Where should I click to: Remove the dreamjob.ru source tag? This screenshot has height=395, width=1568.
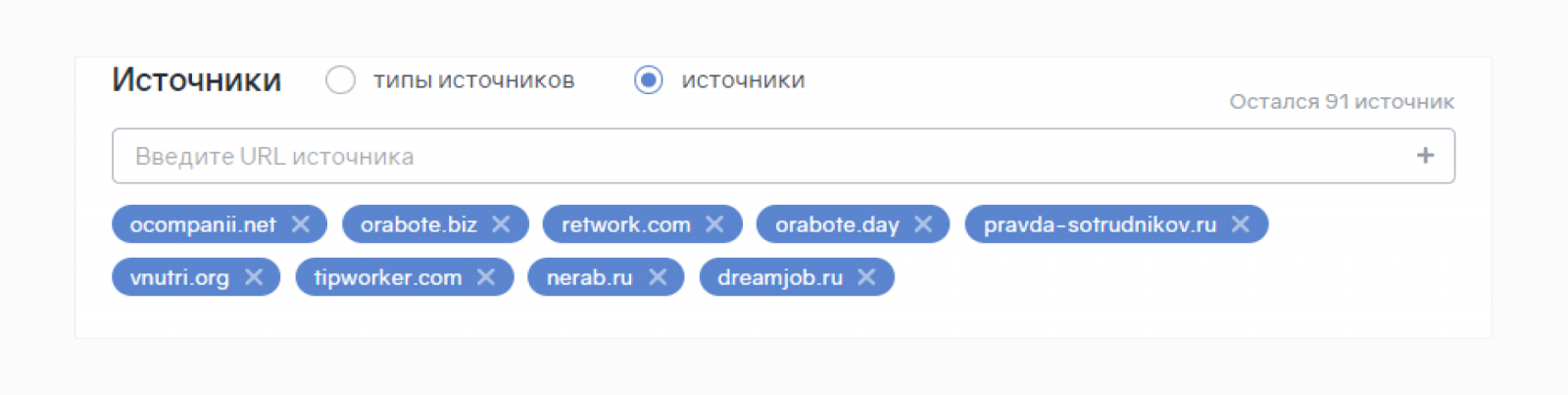pos(866,277)
